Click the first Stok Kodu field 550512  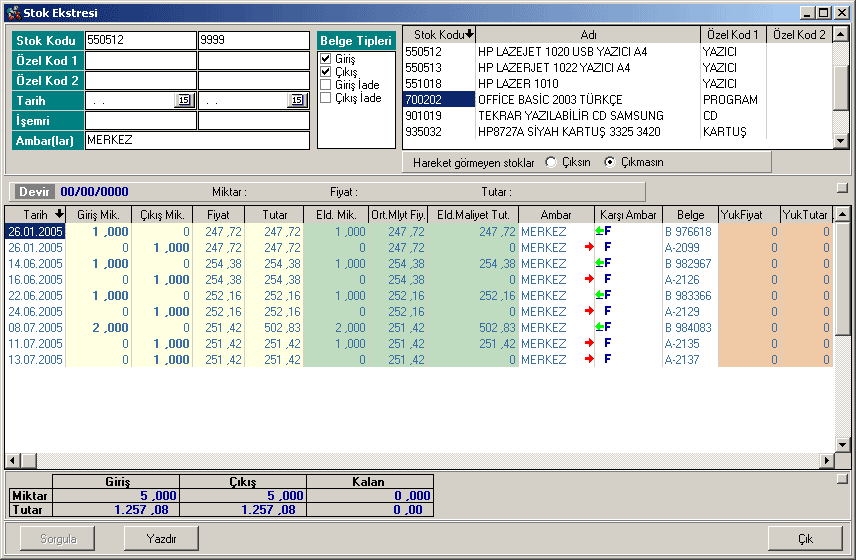coord(141,40)
